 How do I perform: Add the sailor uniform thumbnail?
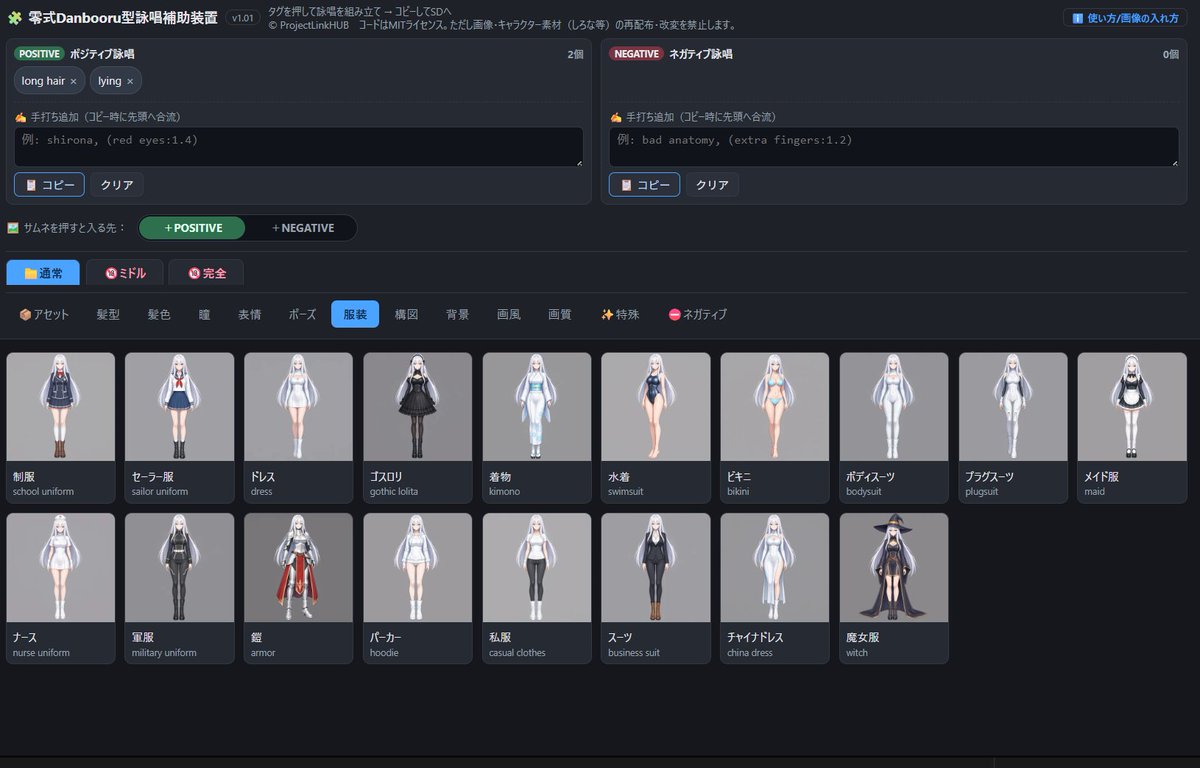click(x=180, y=427)
